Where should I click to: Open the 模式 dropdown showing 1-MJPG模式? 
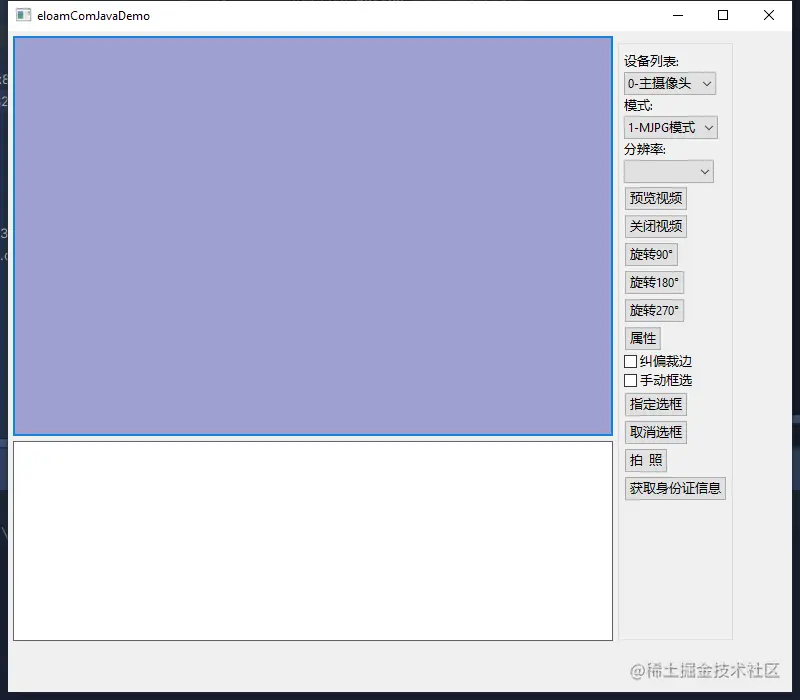[670, 128]
